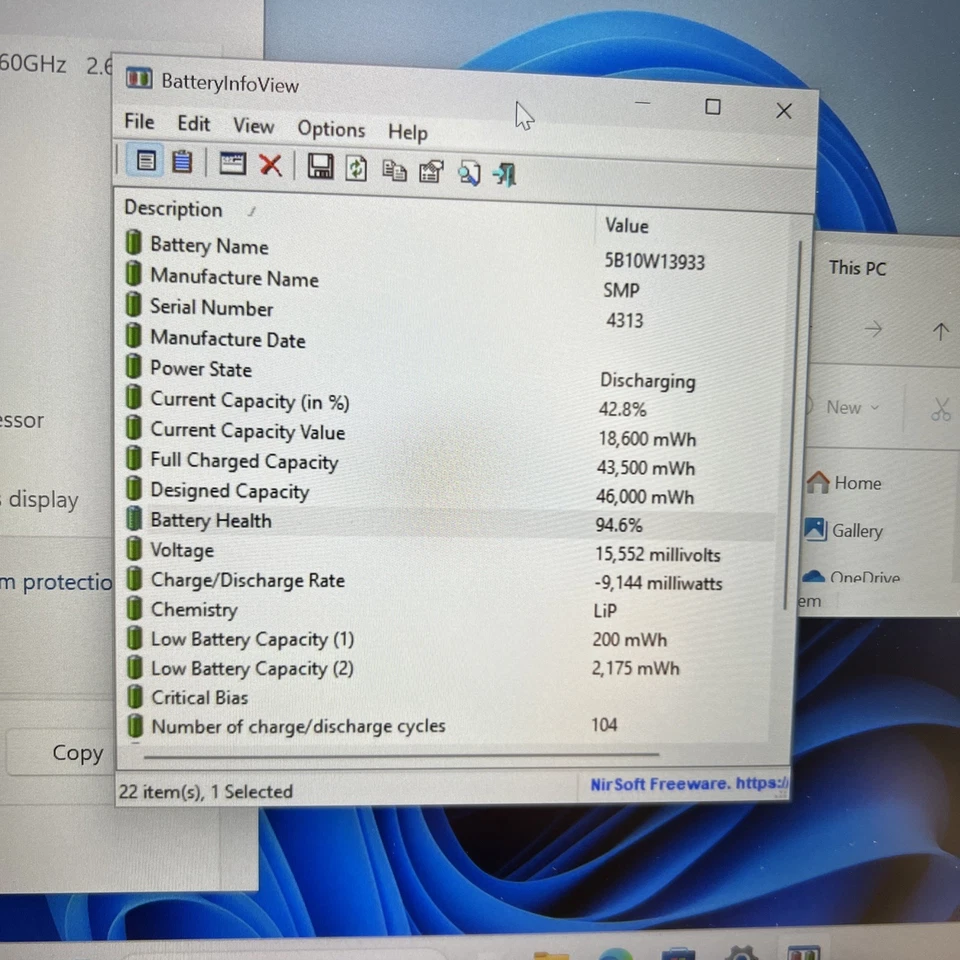Select the Full Charged Capacity row
This screenshot has width=960, height=960.
(x=448, y=463)
